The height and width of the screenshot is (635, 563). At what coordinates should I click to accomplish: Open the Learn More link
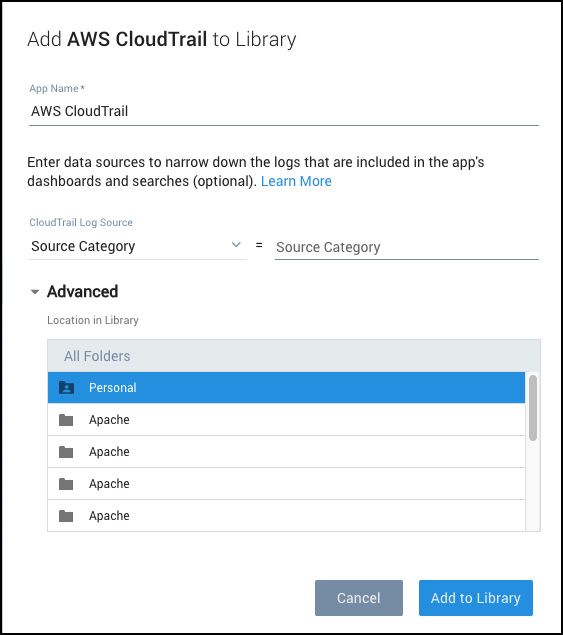pos(296,181)
